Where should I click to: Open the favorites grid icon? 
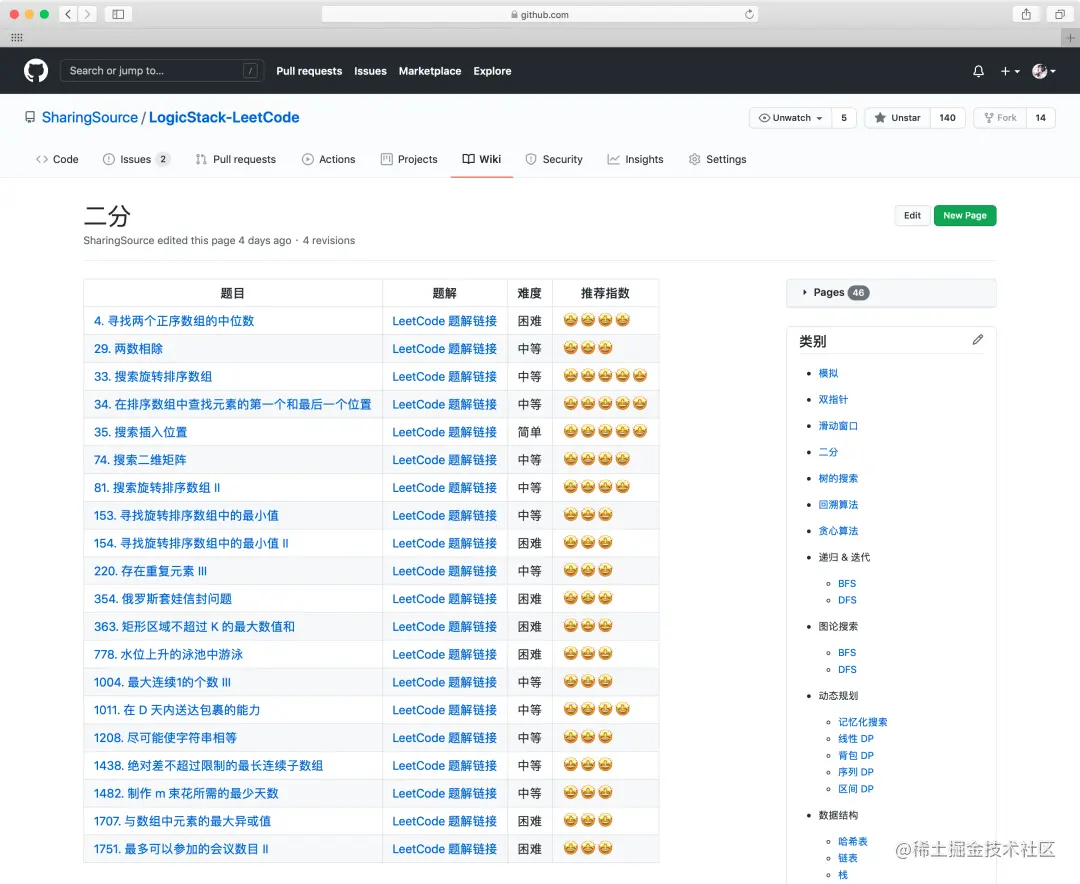point(17,38)
